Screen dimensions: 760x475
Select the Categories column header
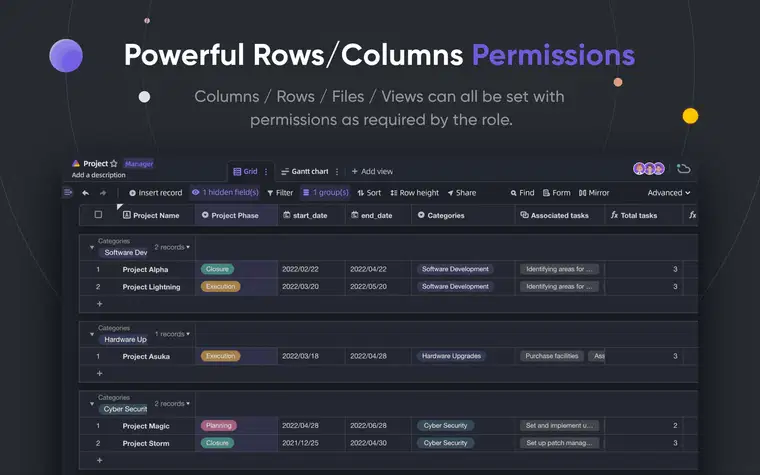click(463, 215)
